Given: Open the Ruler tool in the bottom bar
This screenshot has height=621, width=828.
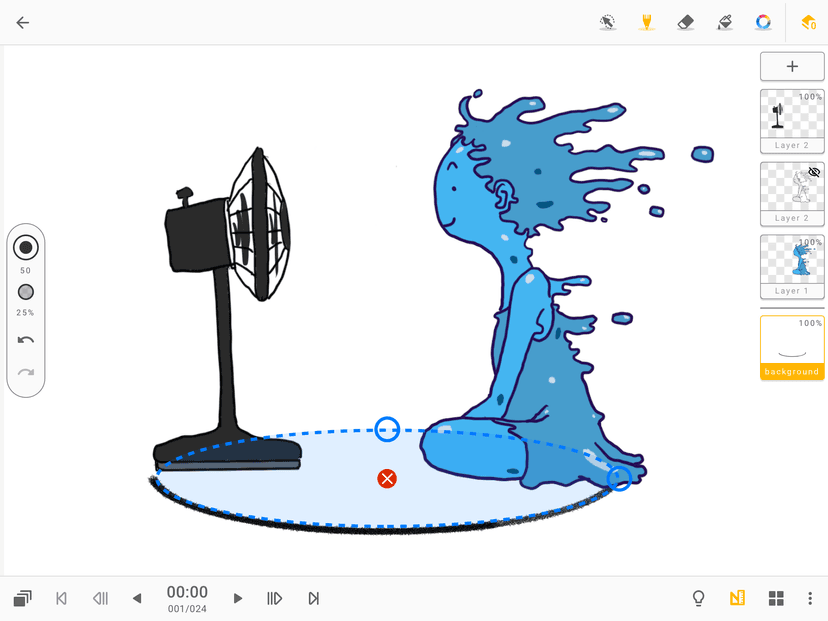Looking at the screenshot, I should click(x=737, y=597).
